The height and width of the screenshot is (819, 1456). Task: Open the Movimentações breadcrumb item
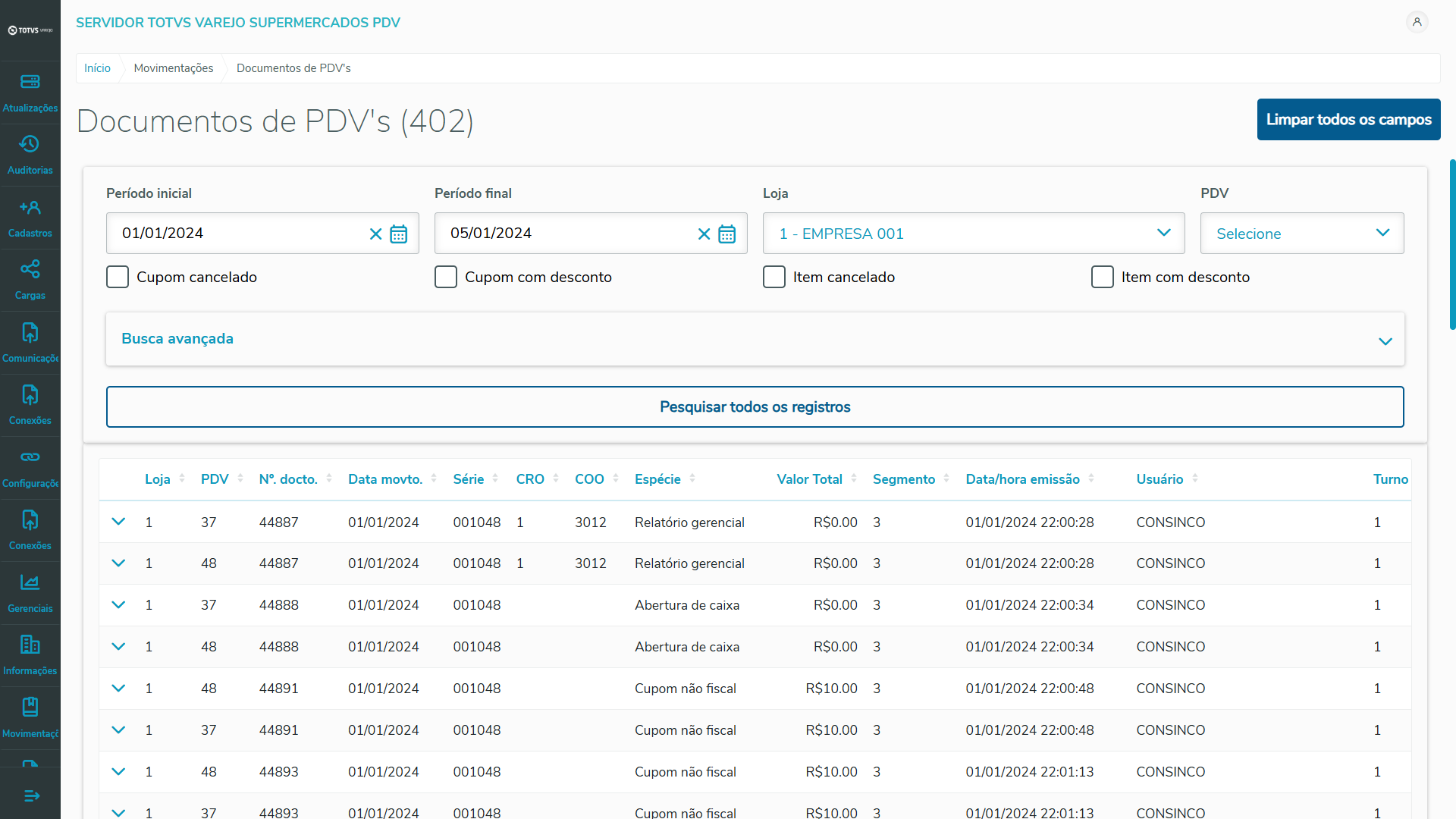pyautogui.click(x=174, y=68)
